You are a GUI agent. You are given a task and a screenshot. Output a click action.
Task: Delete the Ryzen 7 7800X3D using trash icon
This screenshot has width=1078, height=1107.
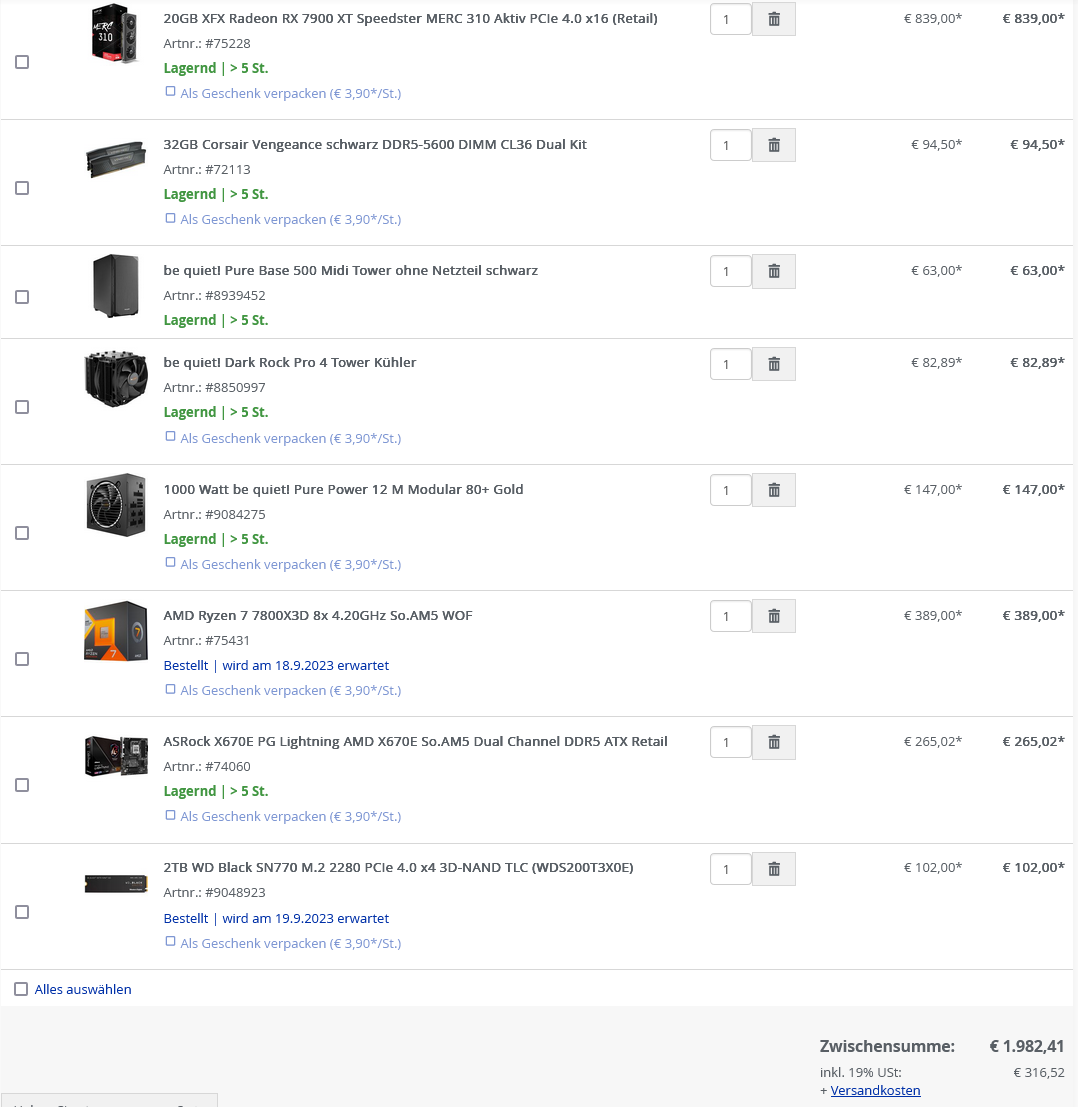773,616
